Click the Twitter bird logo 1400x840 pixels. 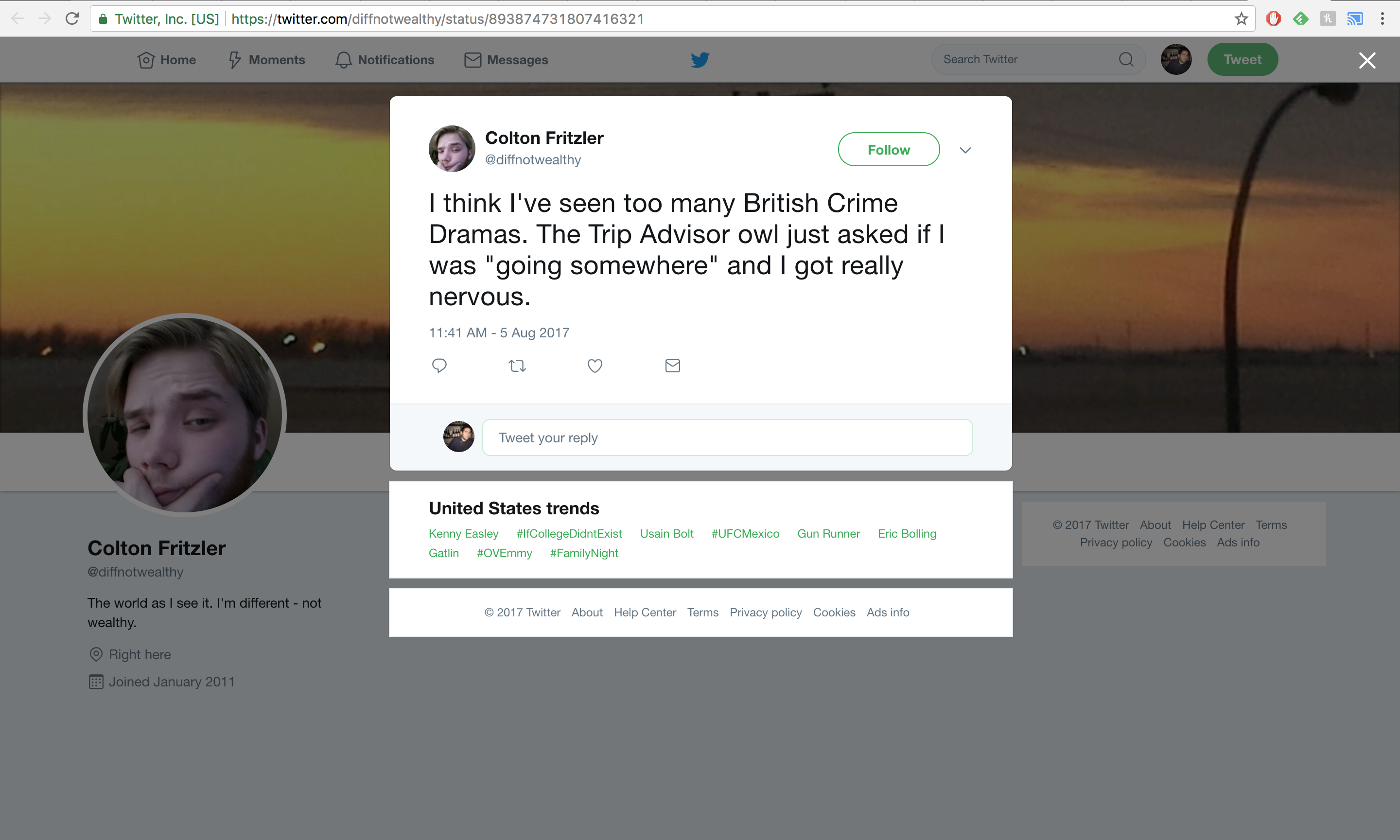(700, 59)
